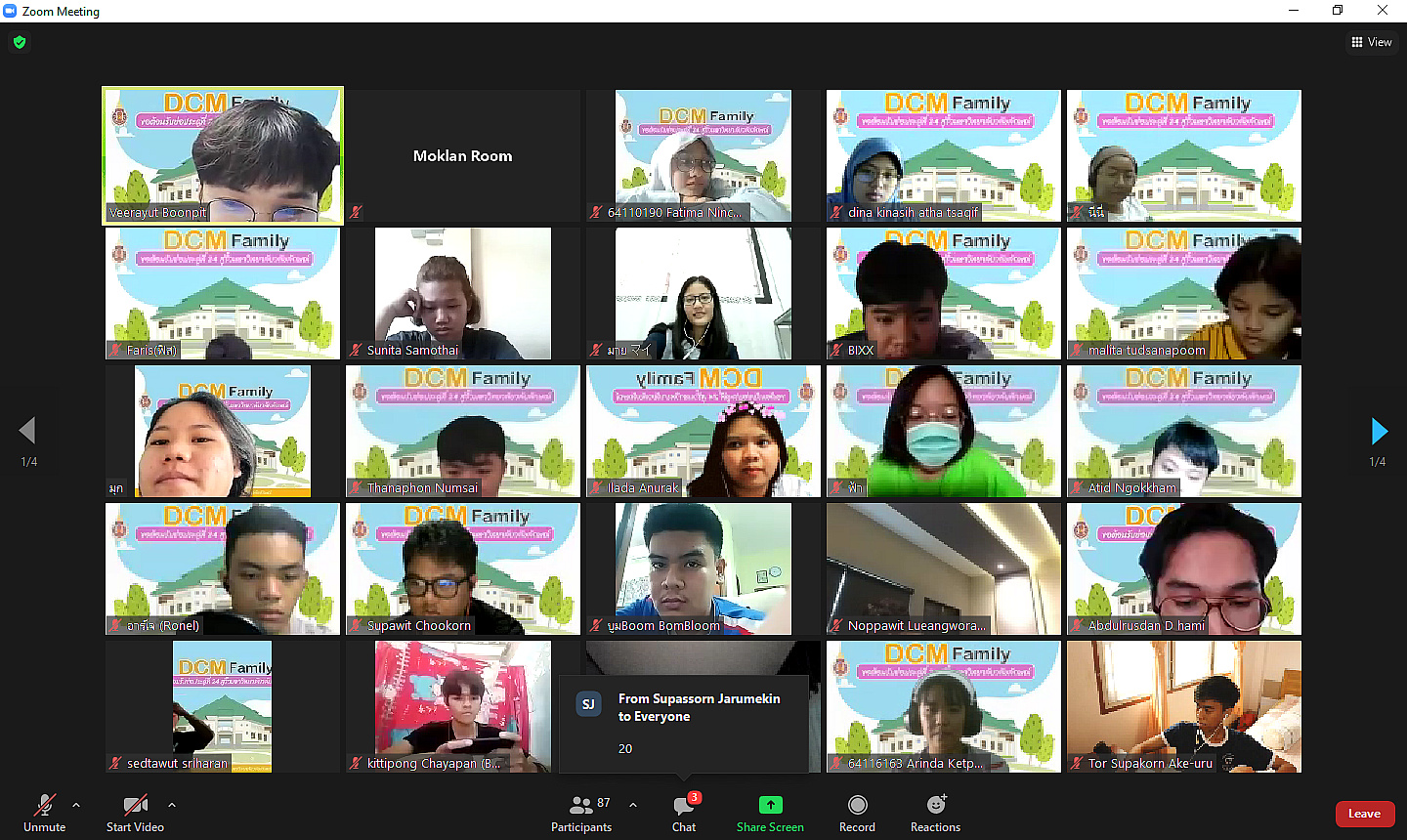Click the chat message from Supassorn Jarumekin
The width and height of the screenshot is (1407, 840).
coord(684,724)
